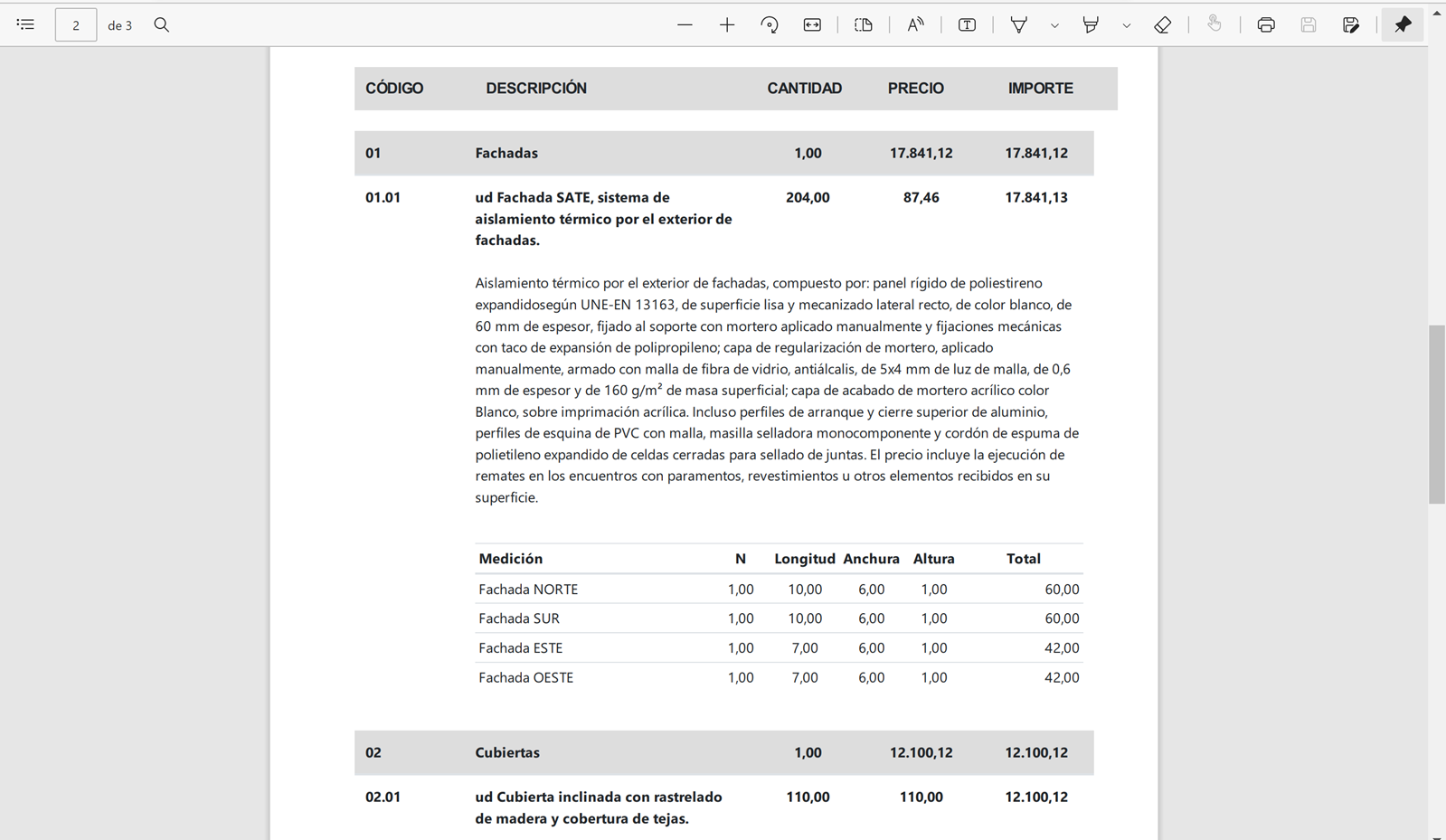The image size is (1446, 840).
Task: Click the 'ud Fachada SATE' item title
Action: (603, 219)
